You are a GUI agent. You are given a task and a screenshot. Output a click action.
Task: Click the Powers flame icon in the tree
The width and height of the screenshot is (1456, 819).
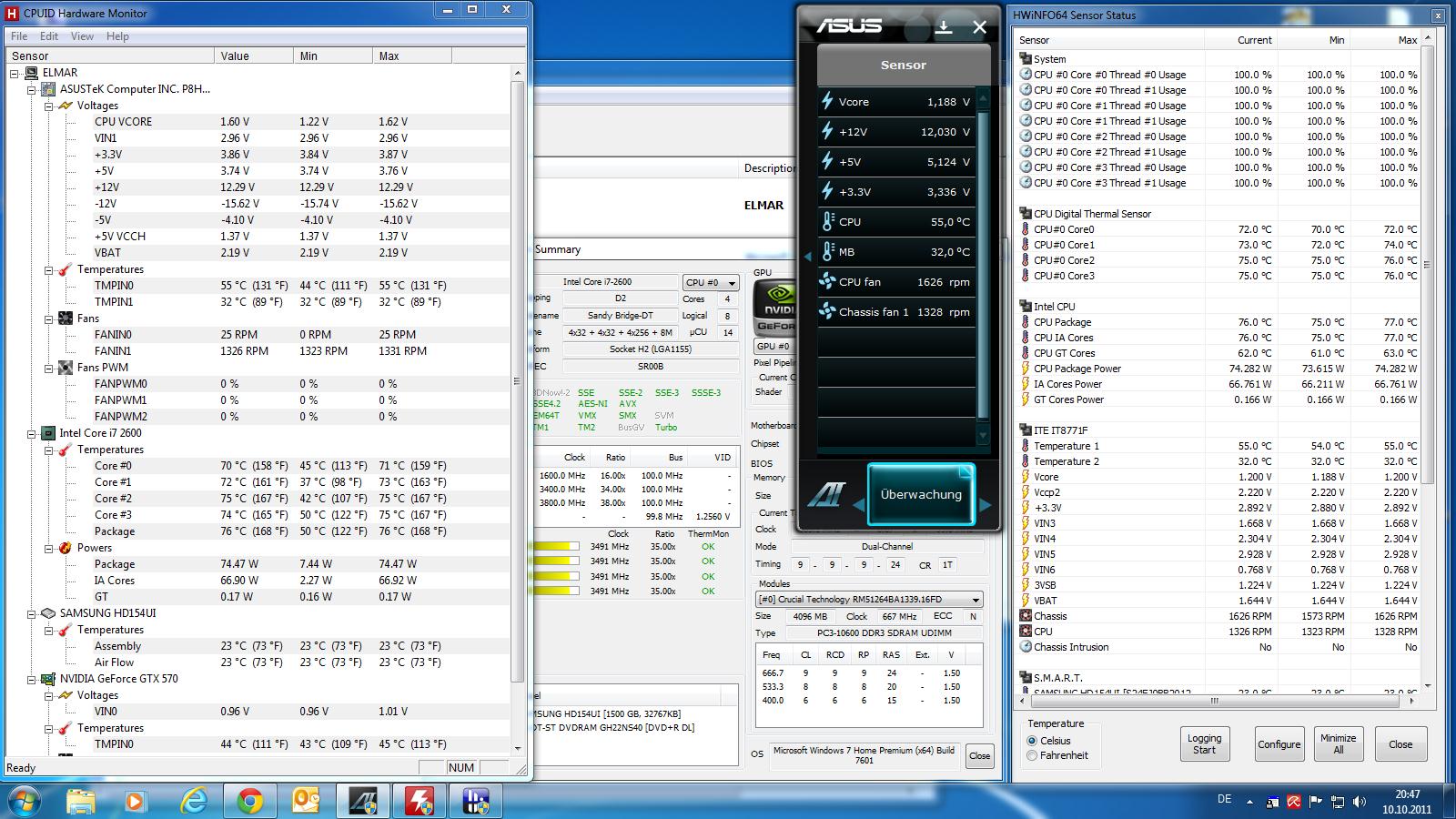pos(65,548)
